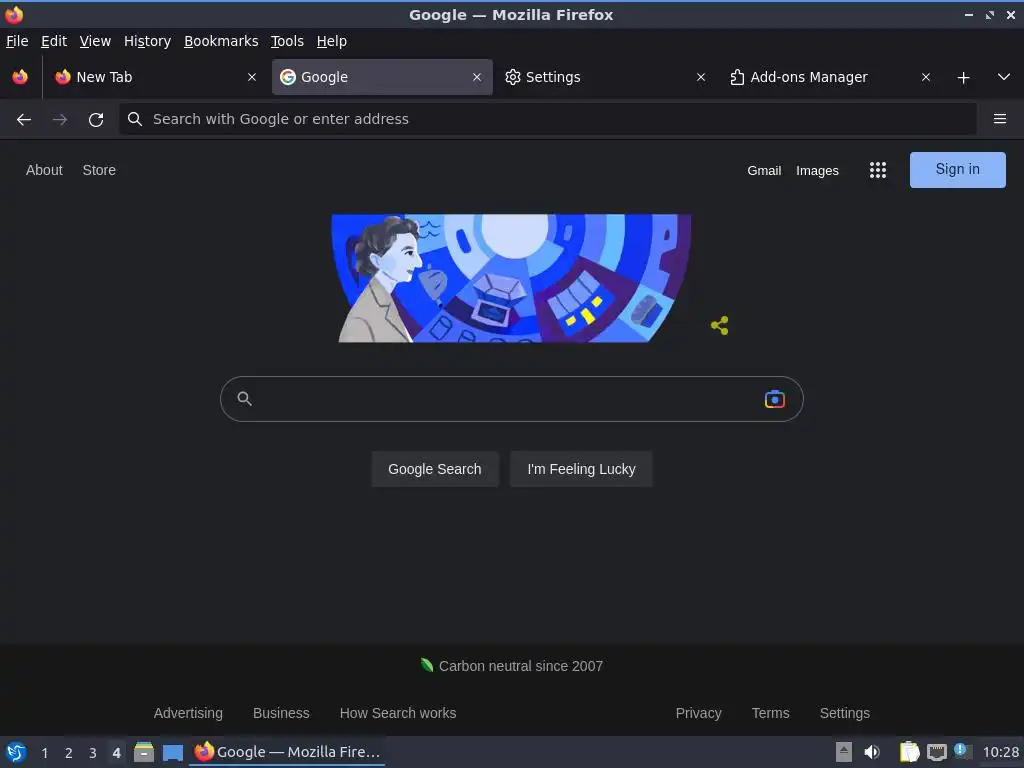Close the Settings tab

click(701, 77)
